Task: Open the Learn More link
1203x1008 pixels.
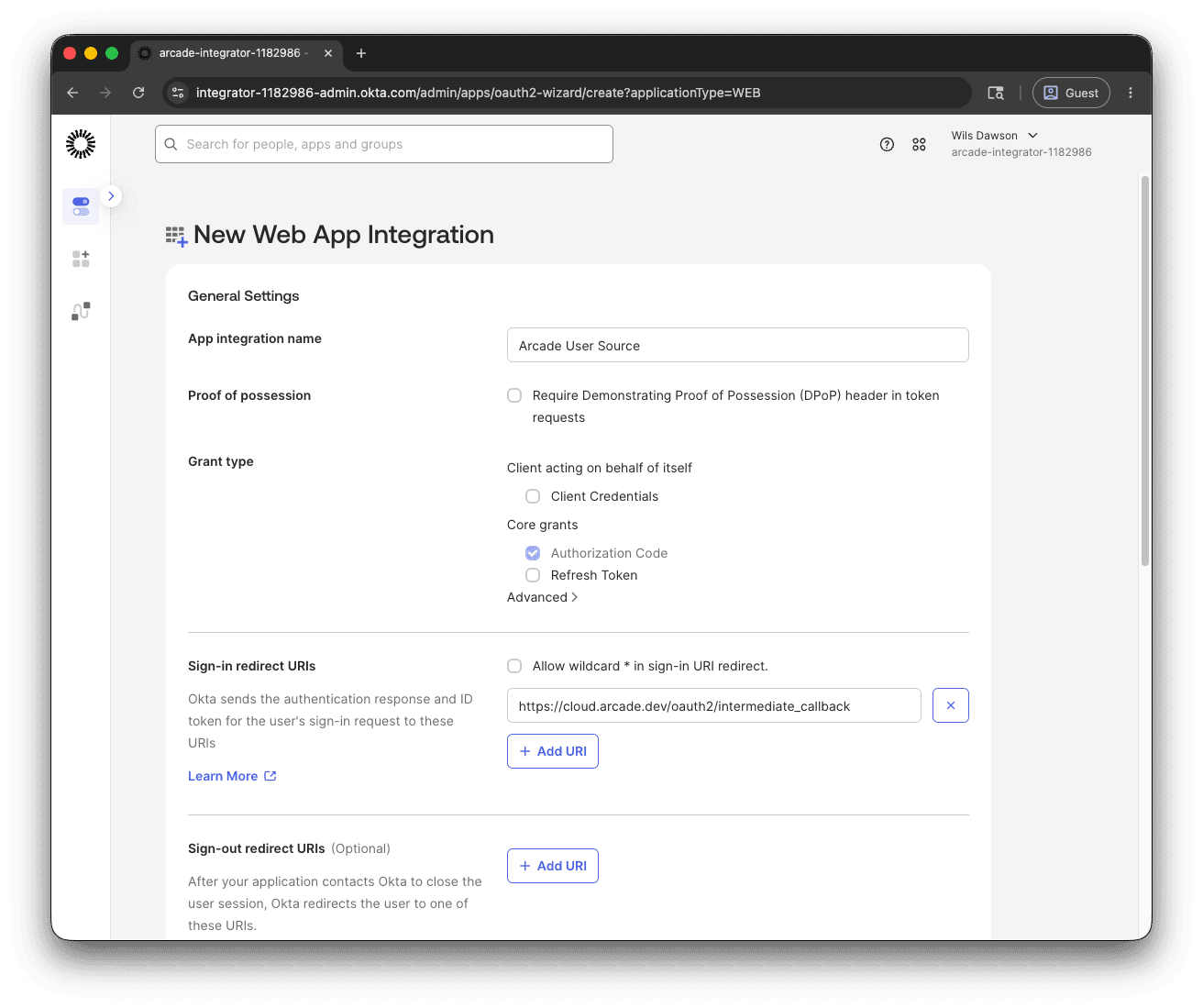Action: click(x=232, y=776)
